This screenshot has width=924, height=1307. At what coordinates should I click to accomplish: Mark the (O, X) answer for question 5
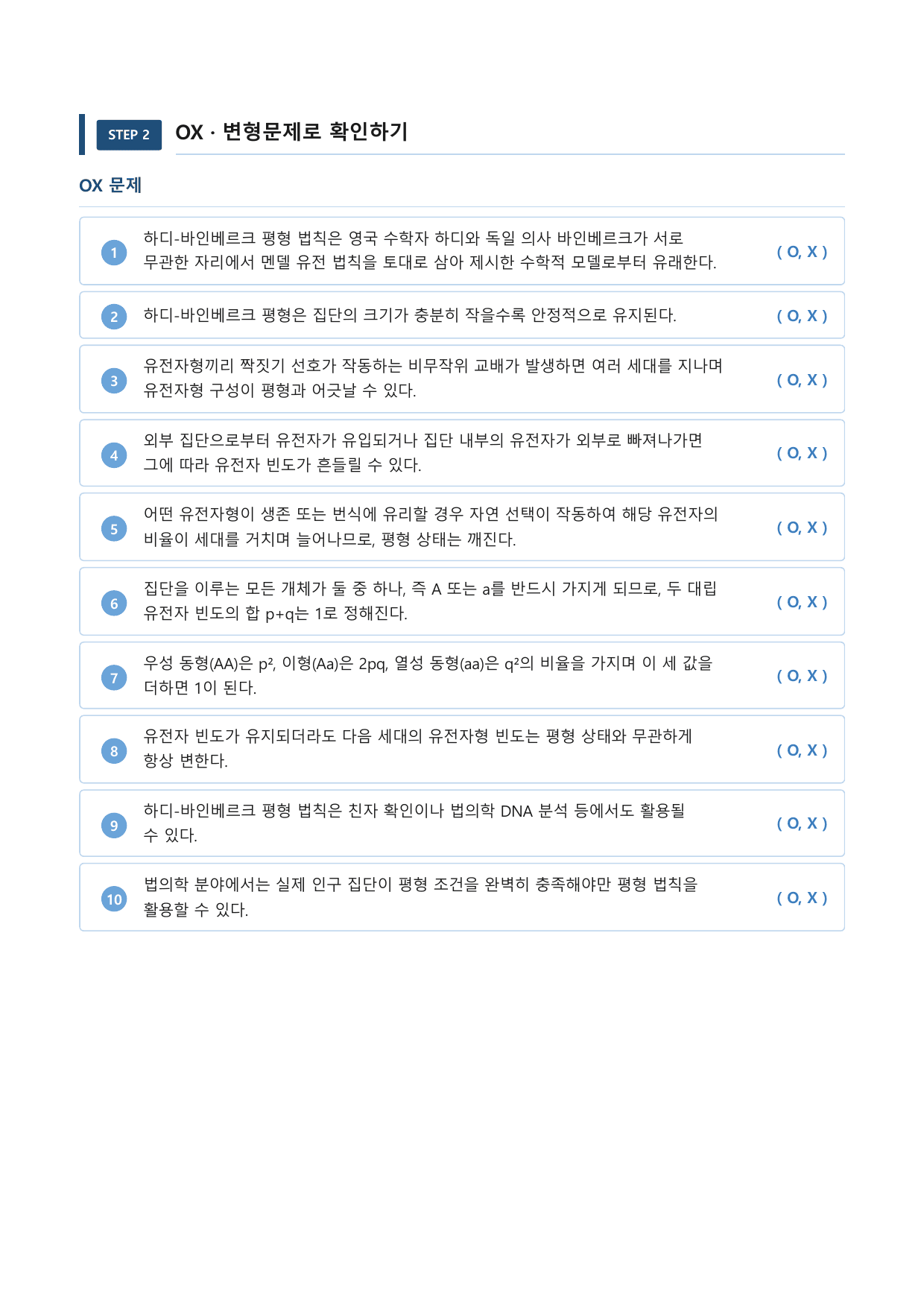[x=802, y=528]
